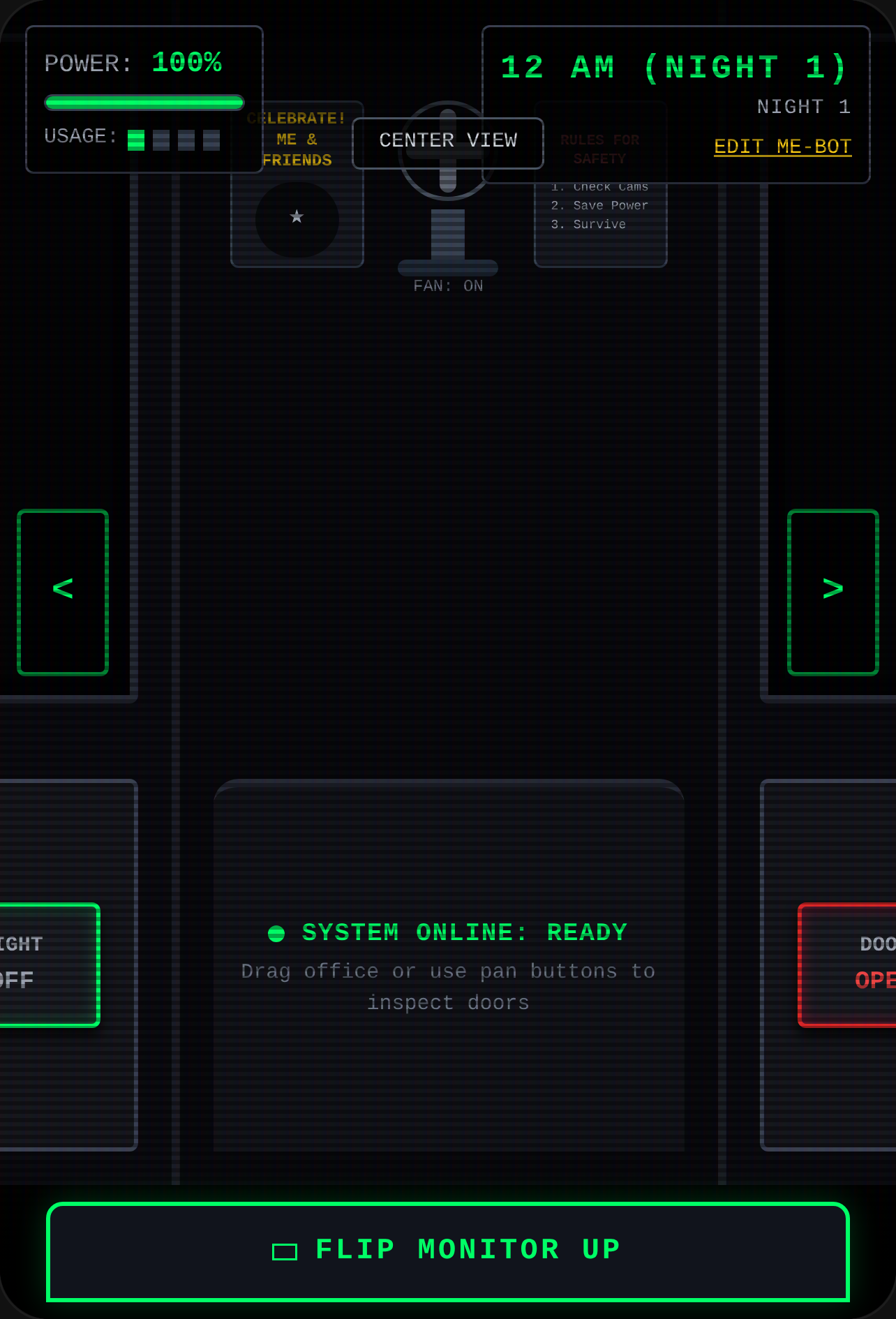896x1319 pixels.
Task: Click the monitor icon in Flip Monitor Up
Action: coord(284,1251)
